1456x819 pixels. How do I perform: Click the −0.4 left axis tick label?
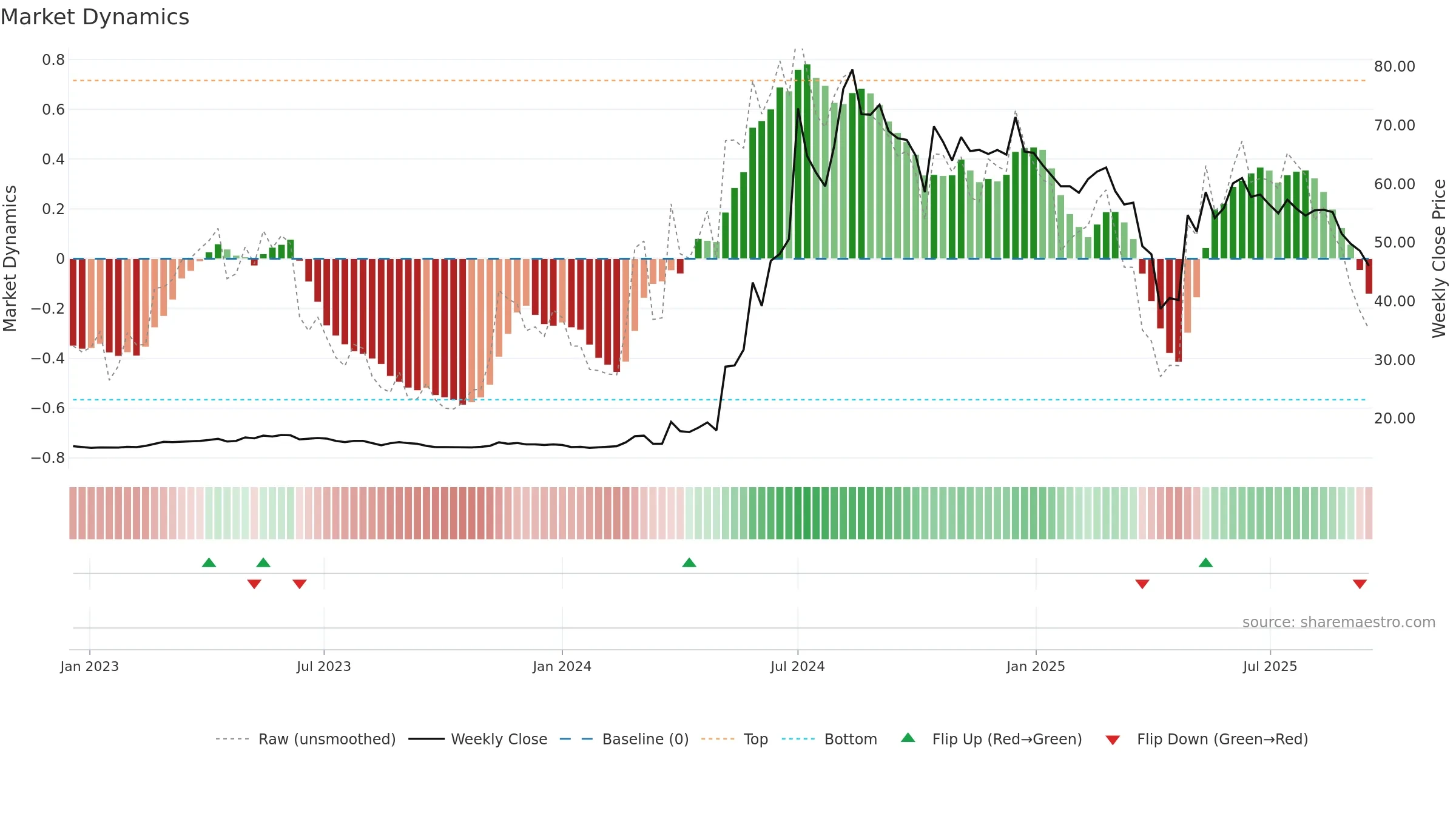click(48, 358)
